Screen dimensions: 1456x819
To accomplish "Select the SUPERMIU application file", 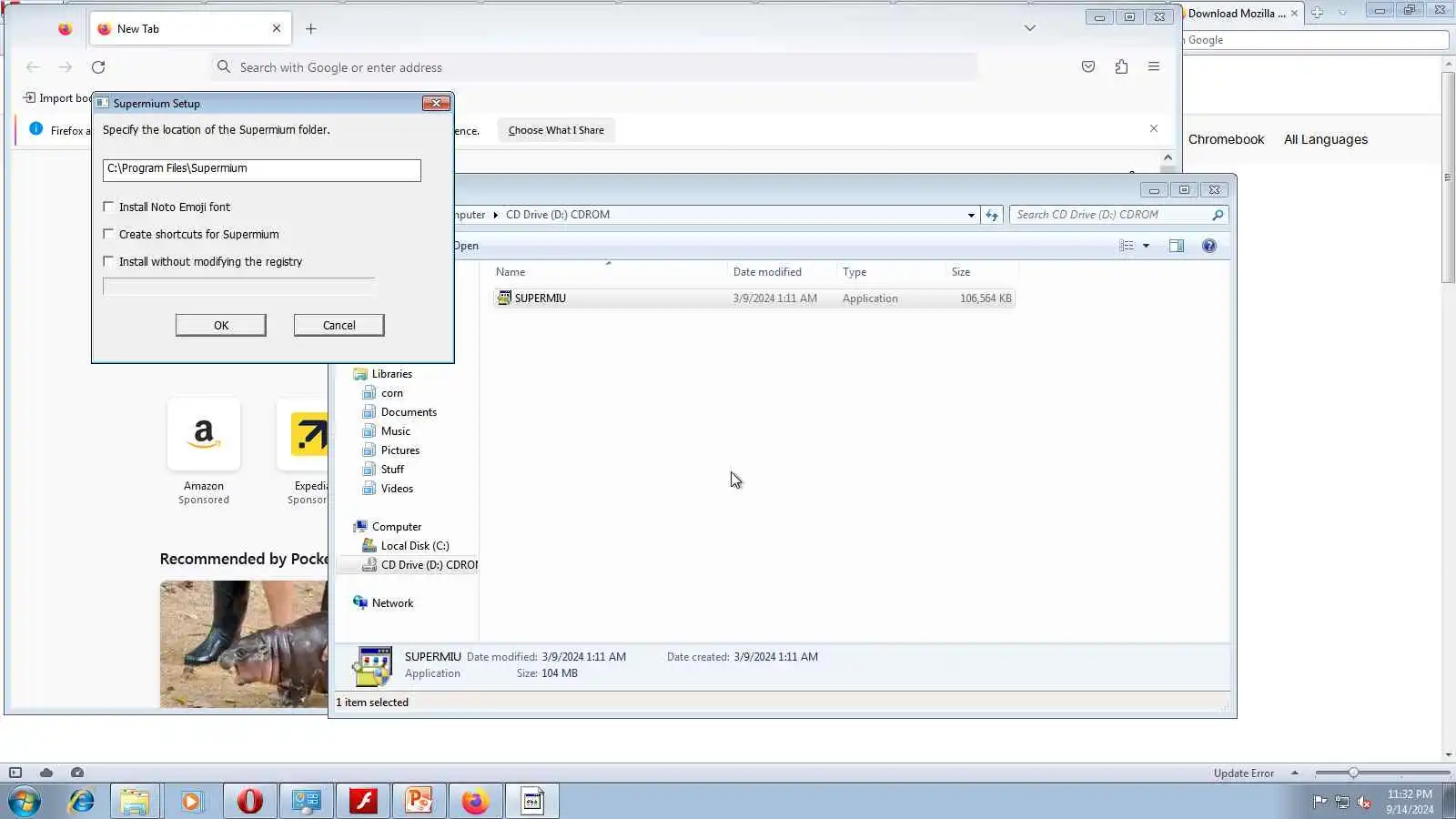I will [x=753, y=298].
